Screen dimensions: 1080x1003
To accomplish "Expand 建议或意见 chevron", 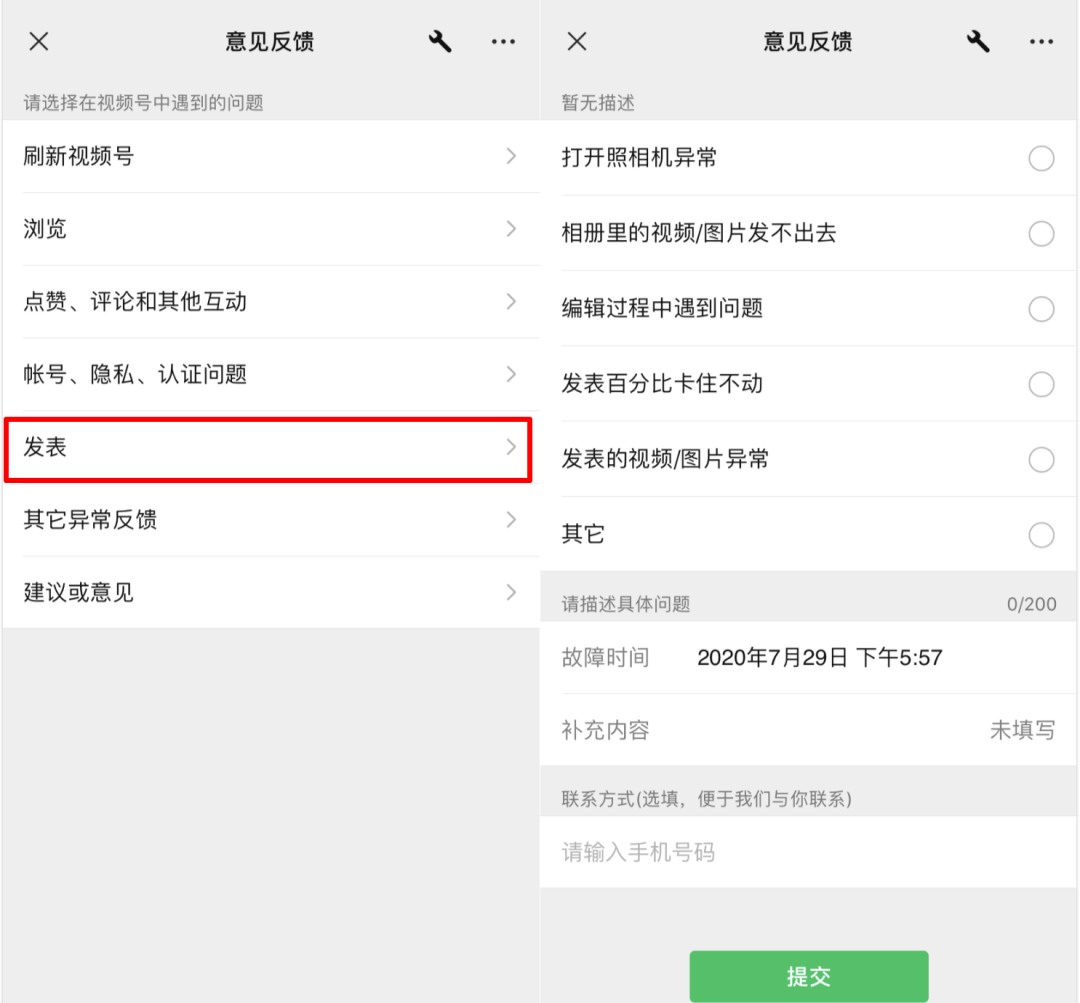I will click(x=511, y=592).
